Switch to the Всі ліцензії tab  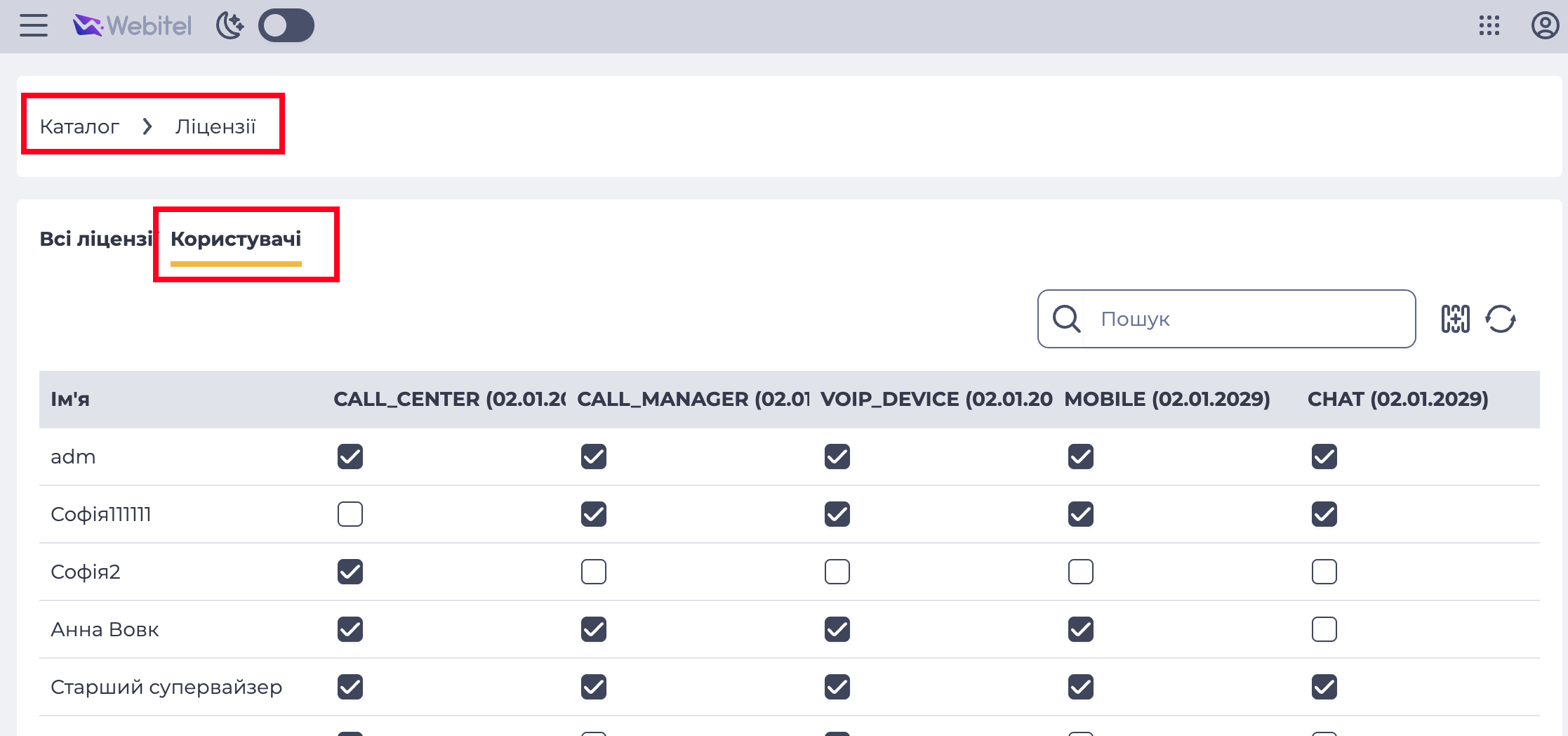click(x=96, y=239)
